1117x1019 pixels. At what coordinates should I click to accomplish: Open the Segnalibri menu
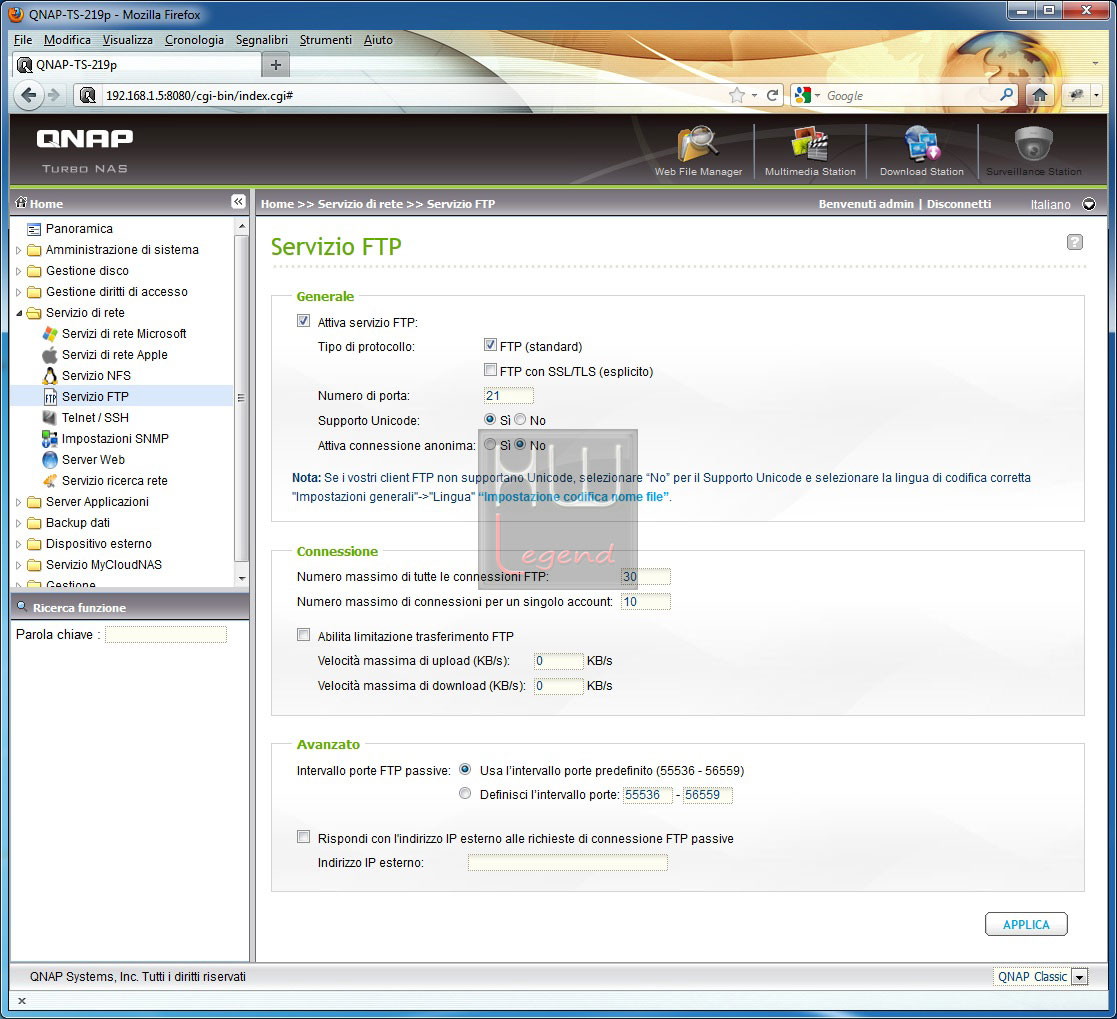tap(262, 40)
